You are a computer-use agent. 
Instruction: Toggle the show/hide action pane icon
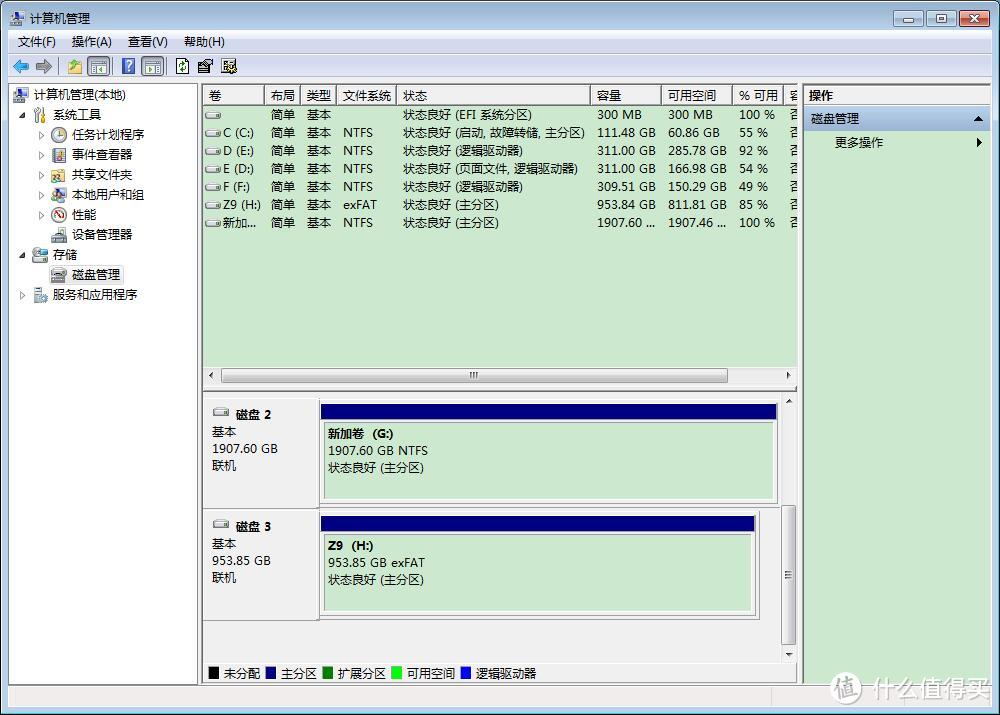point(153,66)
